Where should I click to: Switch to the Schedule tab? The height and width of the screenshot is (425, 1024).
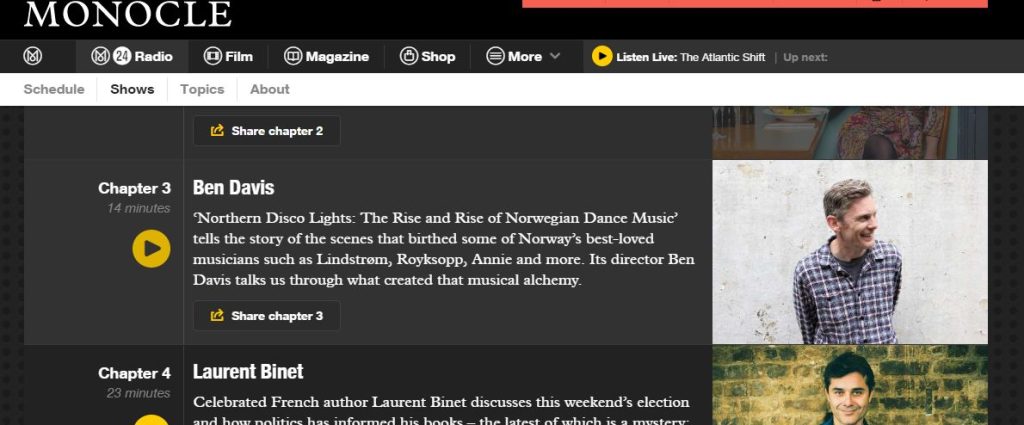pyautogui.click(x=54, y=89)
